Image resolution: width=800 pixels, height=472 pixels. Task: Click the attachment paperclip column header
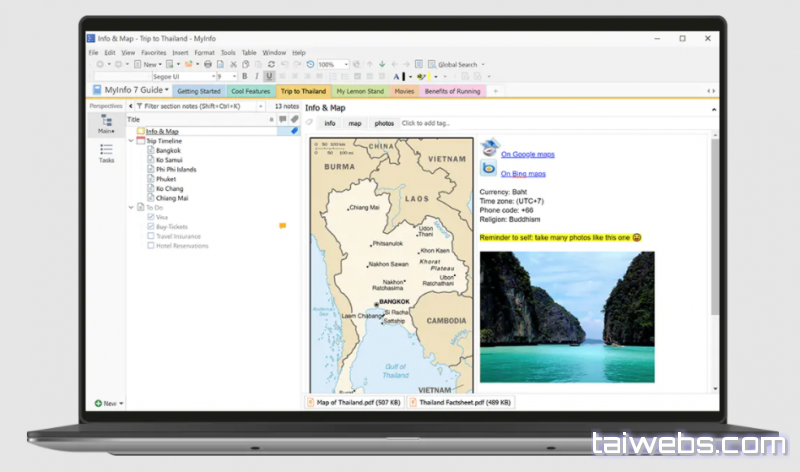(x=294, y=119)
